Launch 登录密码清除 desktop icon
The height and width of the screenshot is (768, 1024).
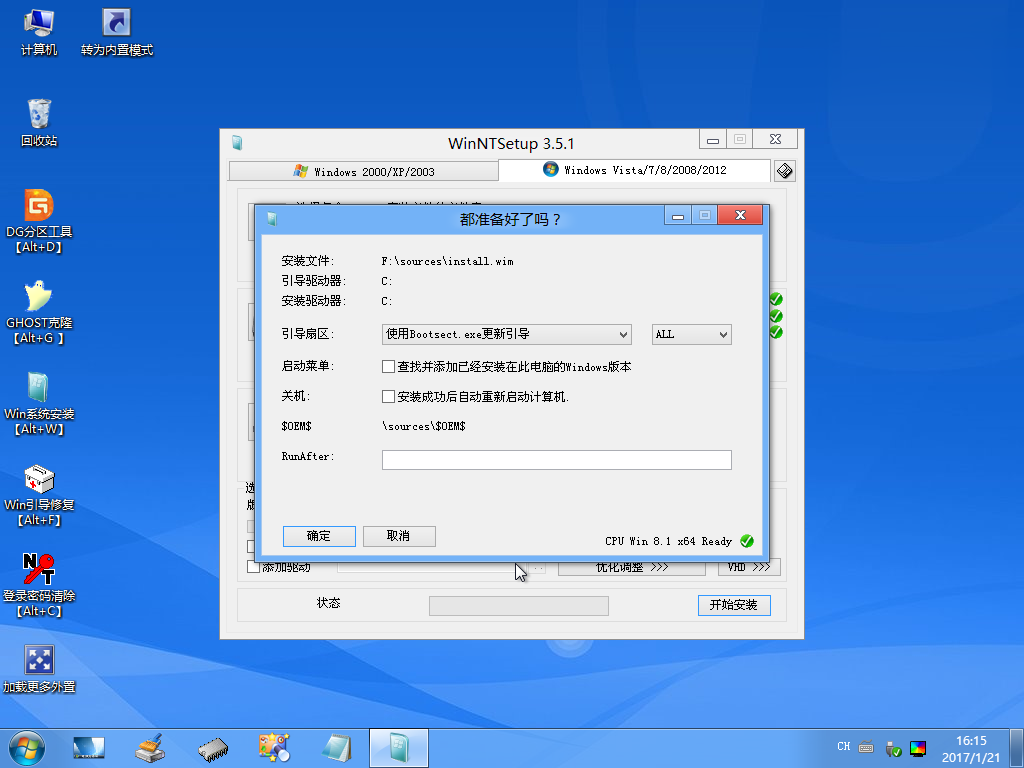point(39,585)
